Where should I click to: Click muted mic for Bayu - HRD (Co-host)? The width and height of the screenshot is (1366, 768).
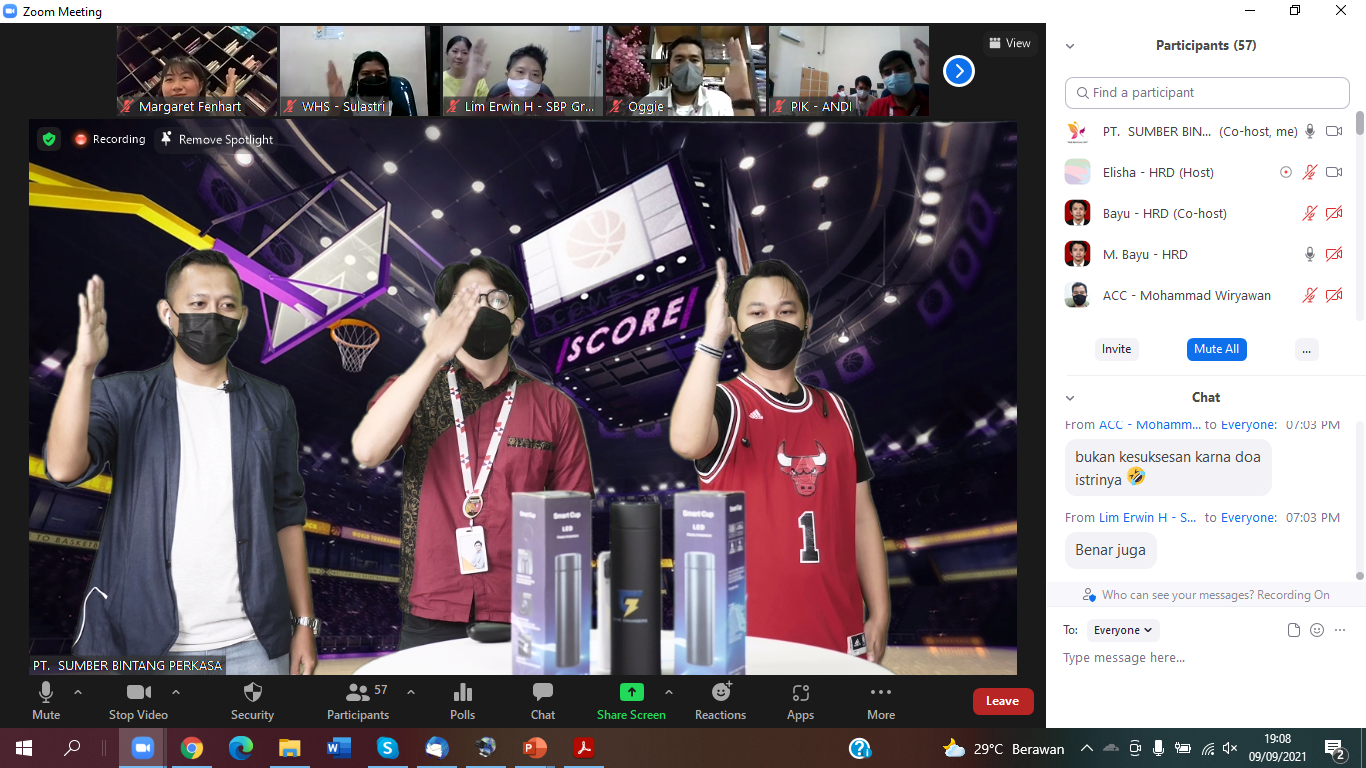click(1310, 213)
